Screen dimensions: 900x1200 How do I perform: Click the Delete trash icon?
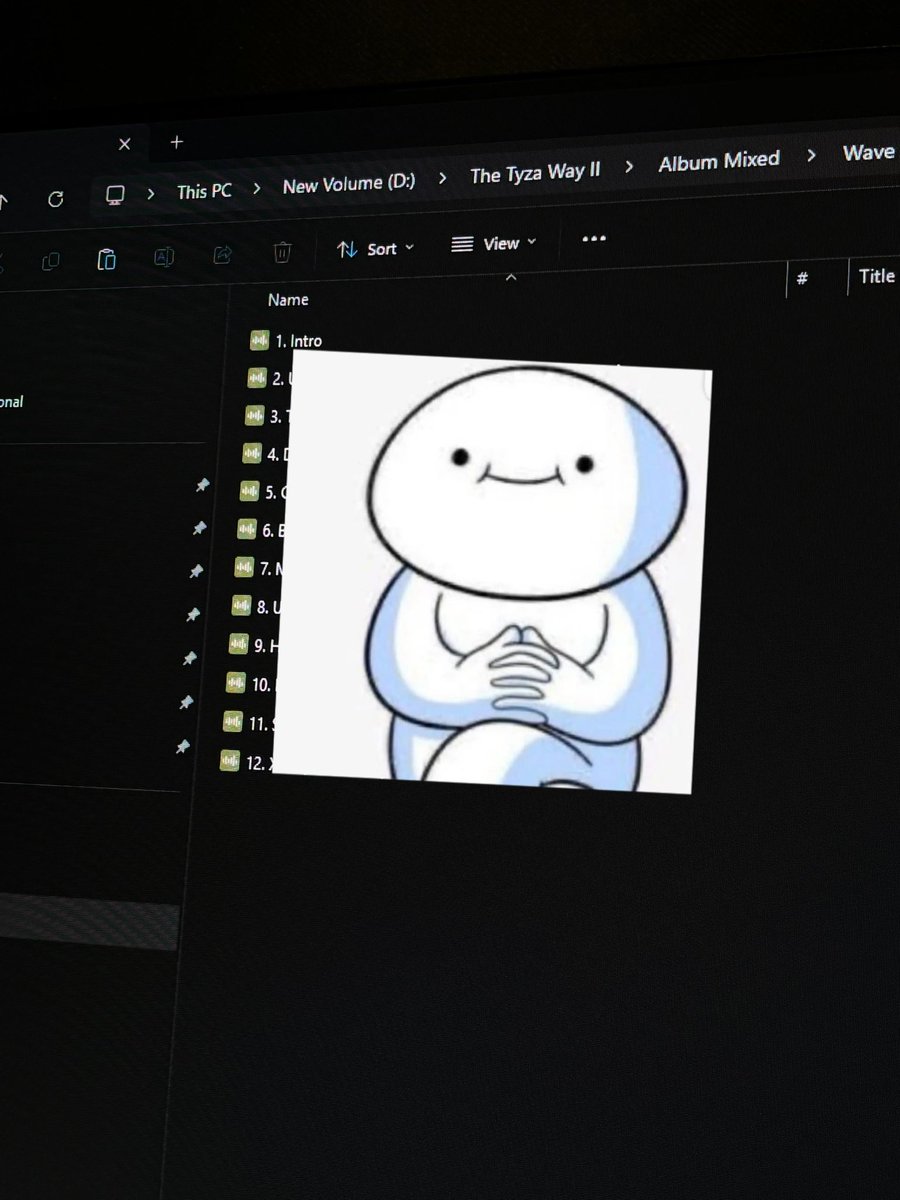[x=282, y=252]
